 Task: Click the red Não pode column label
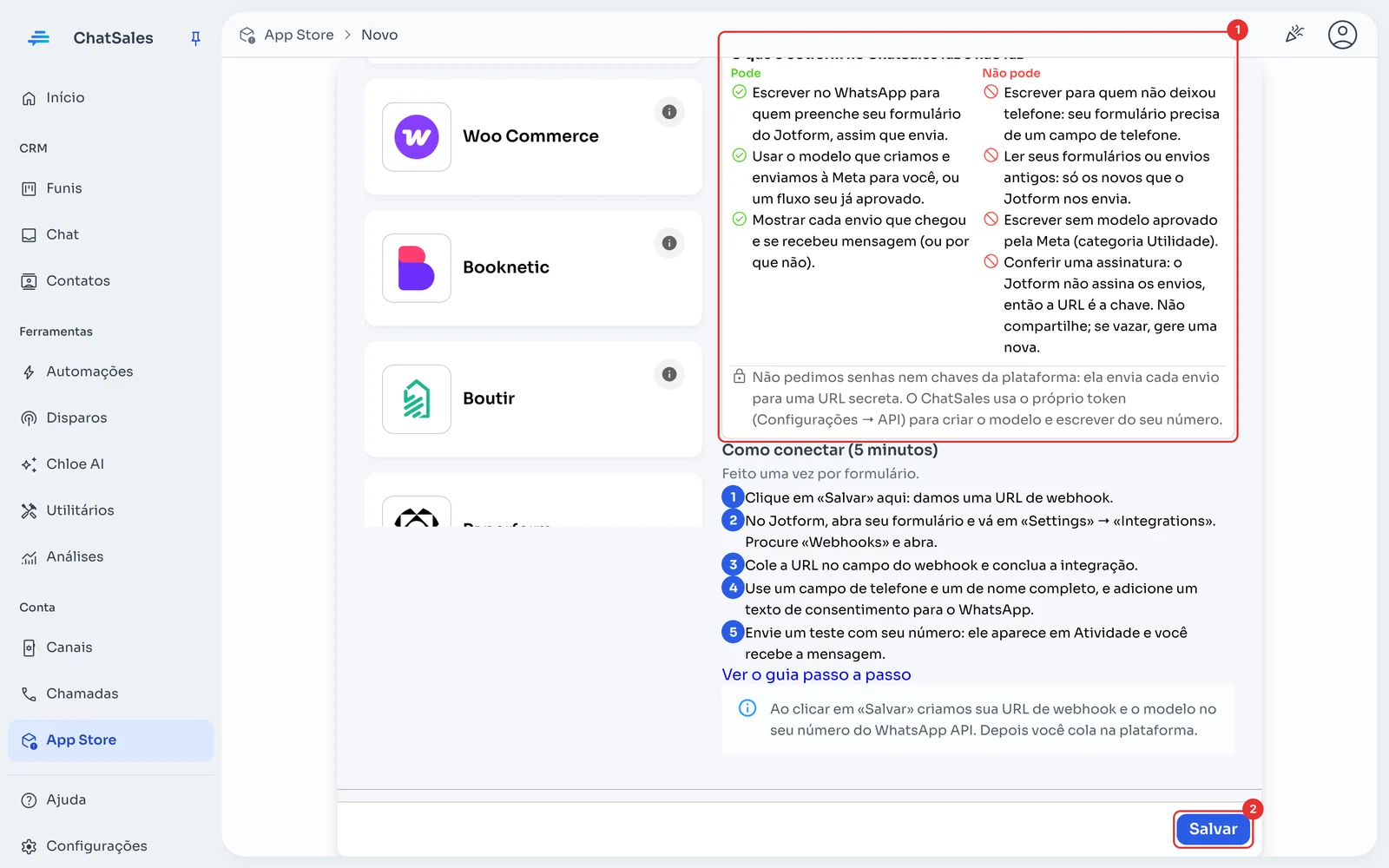click(x=1011, y=73)
